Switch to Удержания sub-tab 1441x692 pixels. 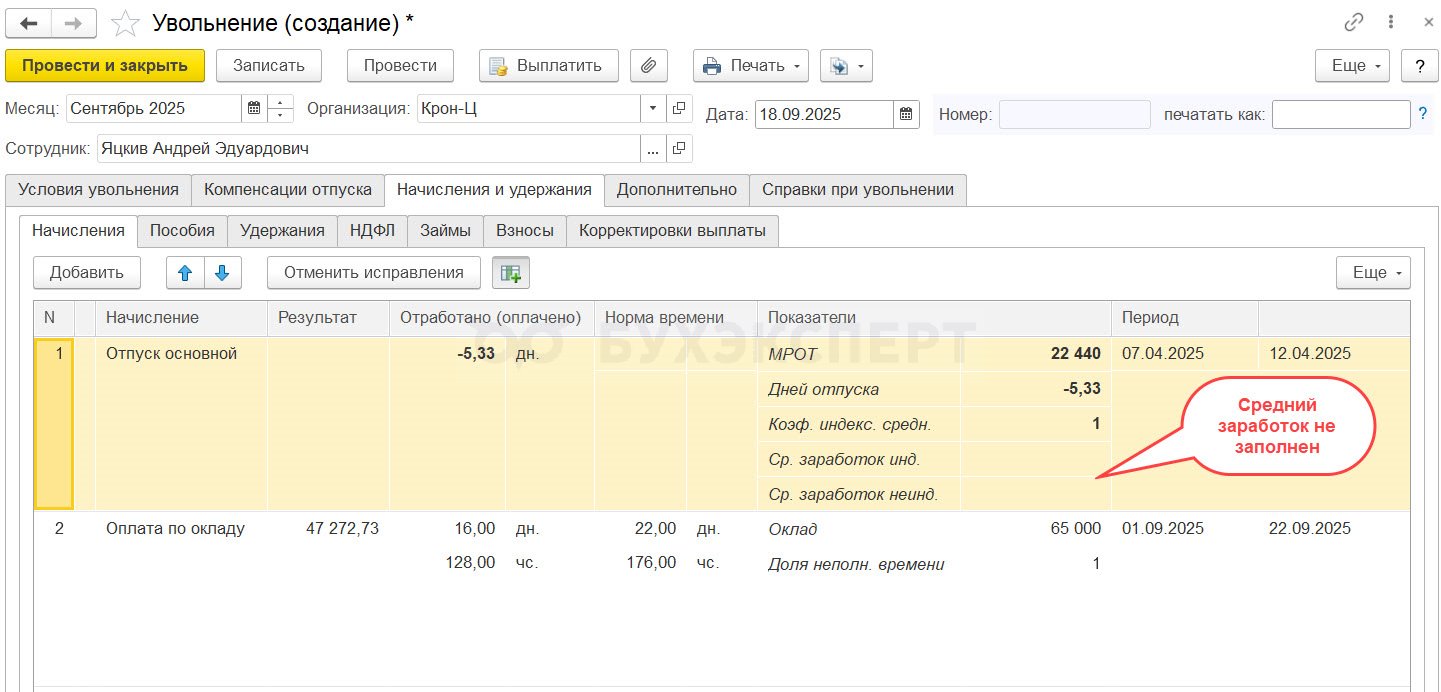(x=282, y=230)
